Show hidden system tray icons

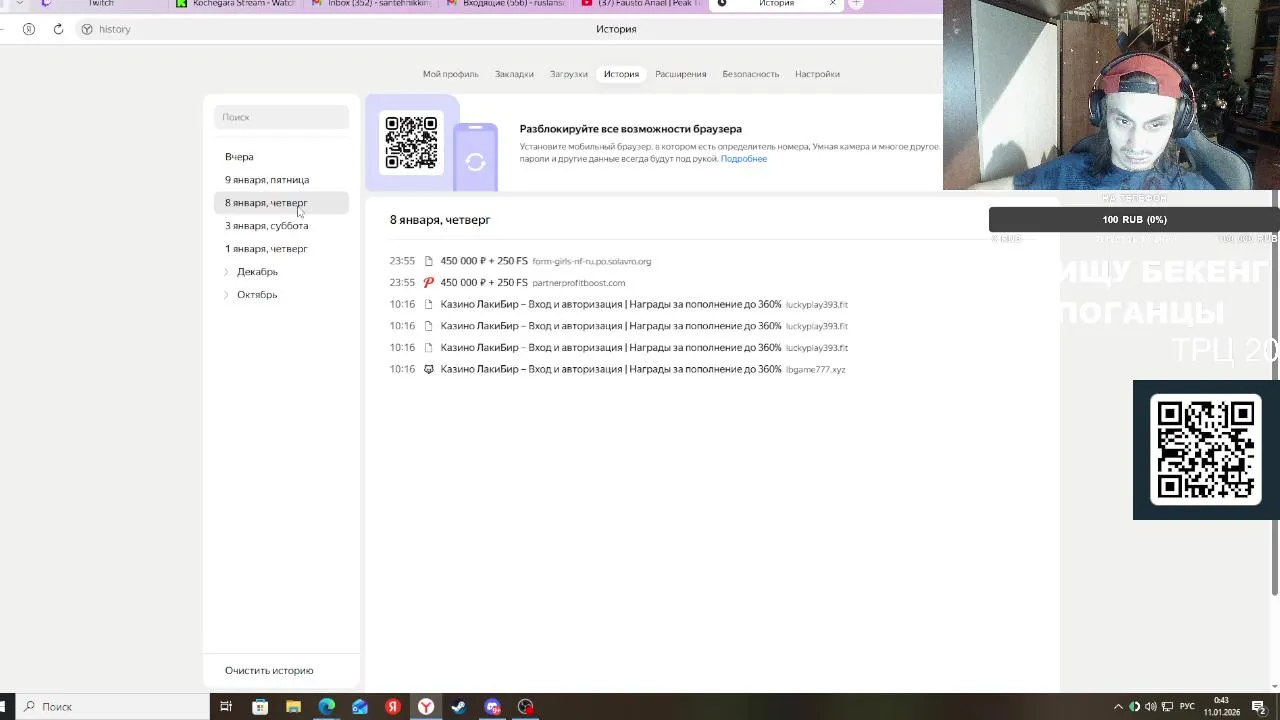tap(1118, 707)
